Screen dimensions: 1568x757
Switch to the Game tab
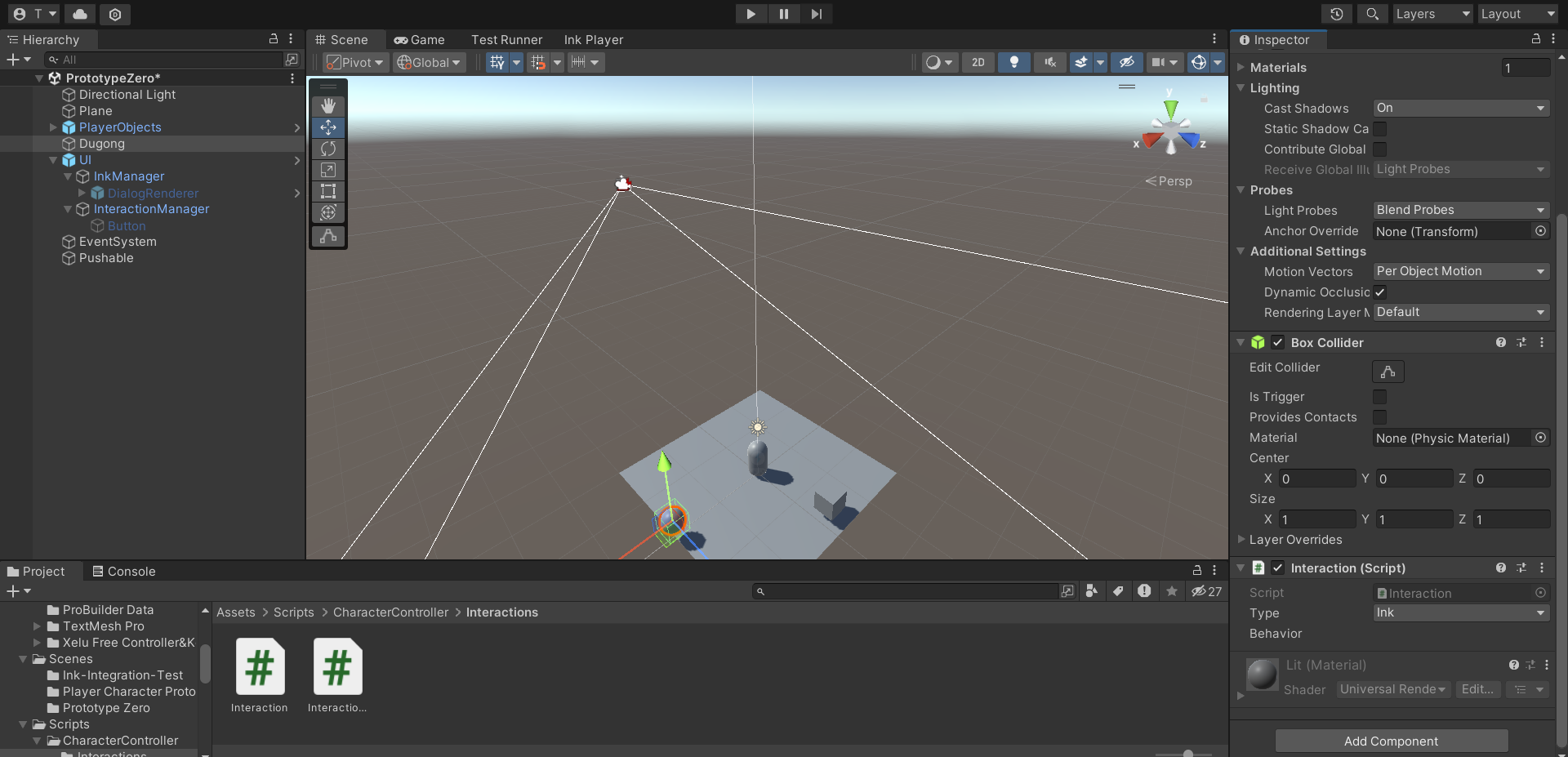420,40
